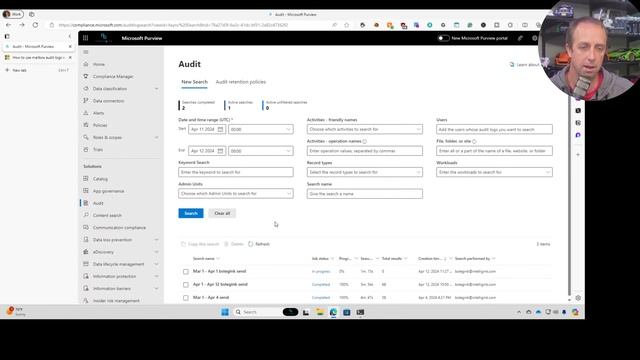This screenshot has width=640, height=360.
Task: Toggle the New Microsoft Purview portal switch
Action: [443, 38]
